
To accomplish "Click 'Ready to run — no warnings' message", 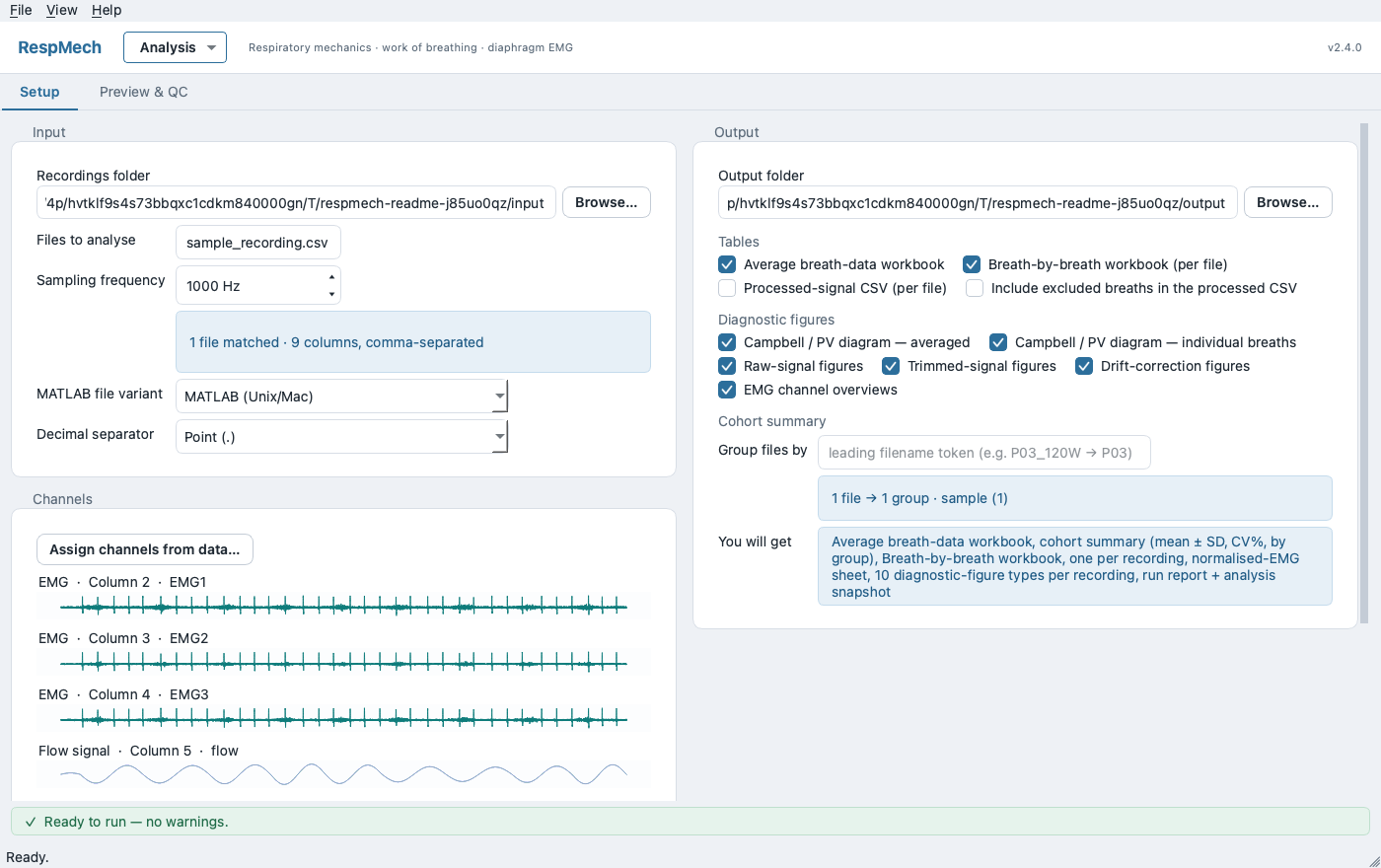I will click(x=136, y=822).
